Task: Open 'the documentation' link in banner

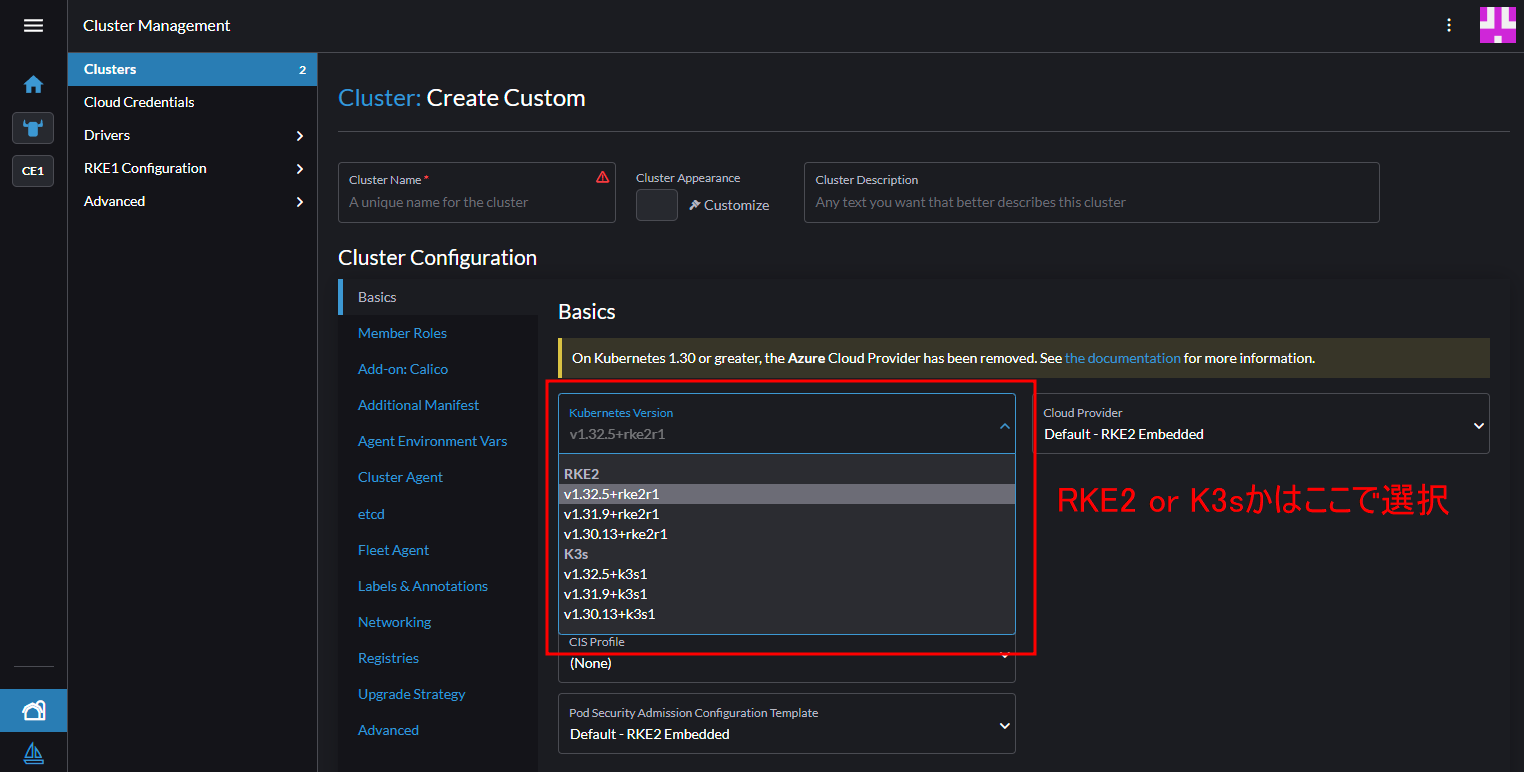Action: click(x=1122, y=358)
